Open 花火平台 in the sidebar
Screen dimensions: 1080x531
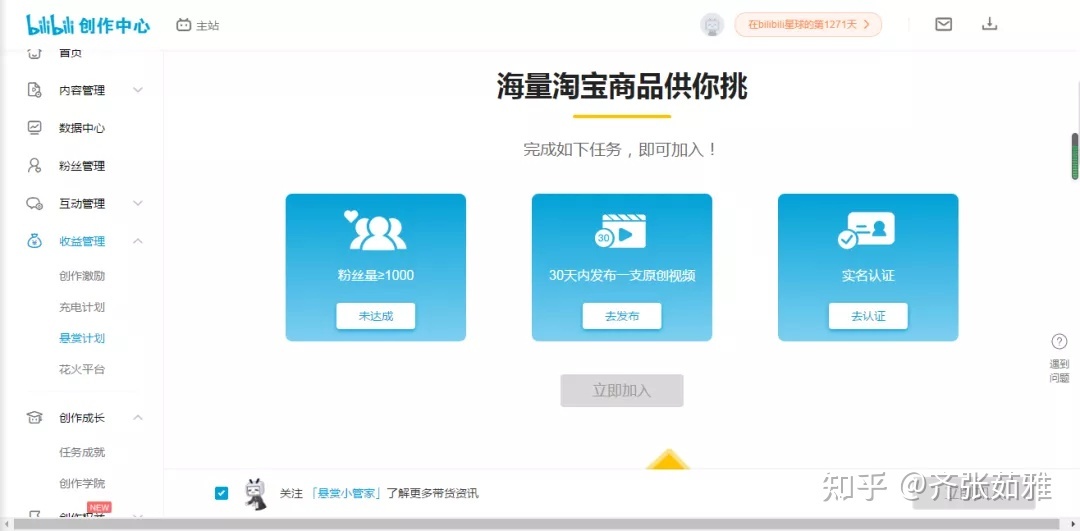[82, 369]
